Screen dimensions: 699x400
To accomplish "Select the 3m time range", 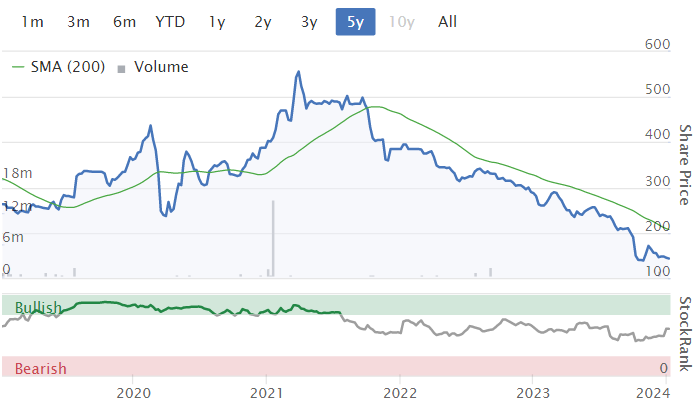I will 78,22.
